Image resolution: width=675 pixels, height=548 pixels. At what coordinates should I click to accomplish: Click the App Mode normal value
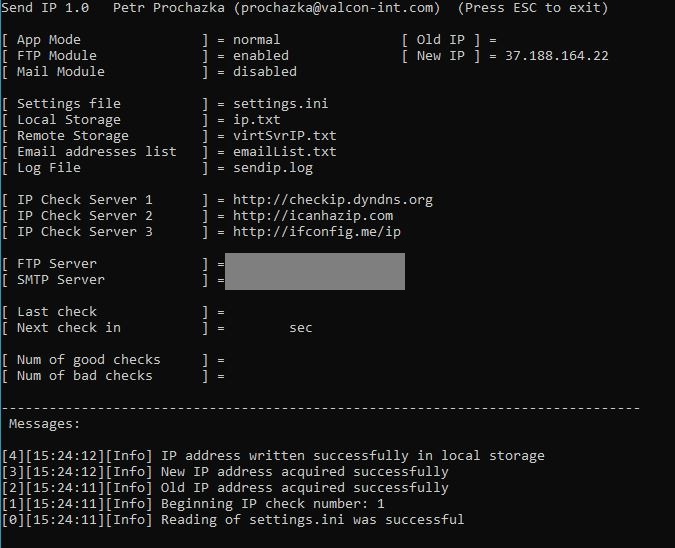tap(257, 40)
